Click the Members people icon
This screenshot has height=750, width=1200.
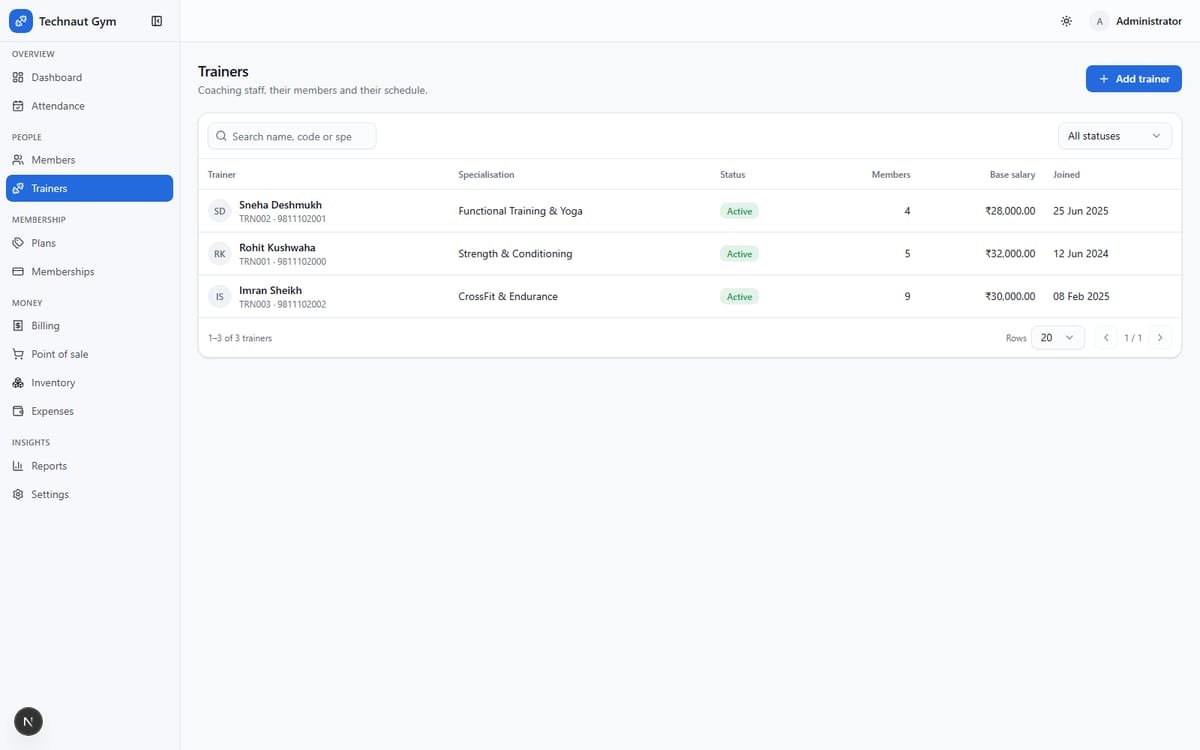(x=18, y=160)
